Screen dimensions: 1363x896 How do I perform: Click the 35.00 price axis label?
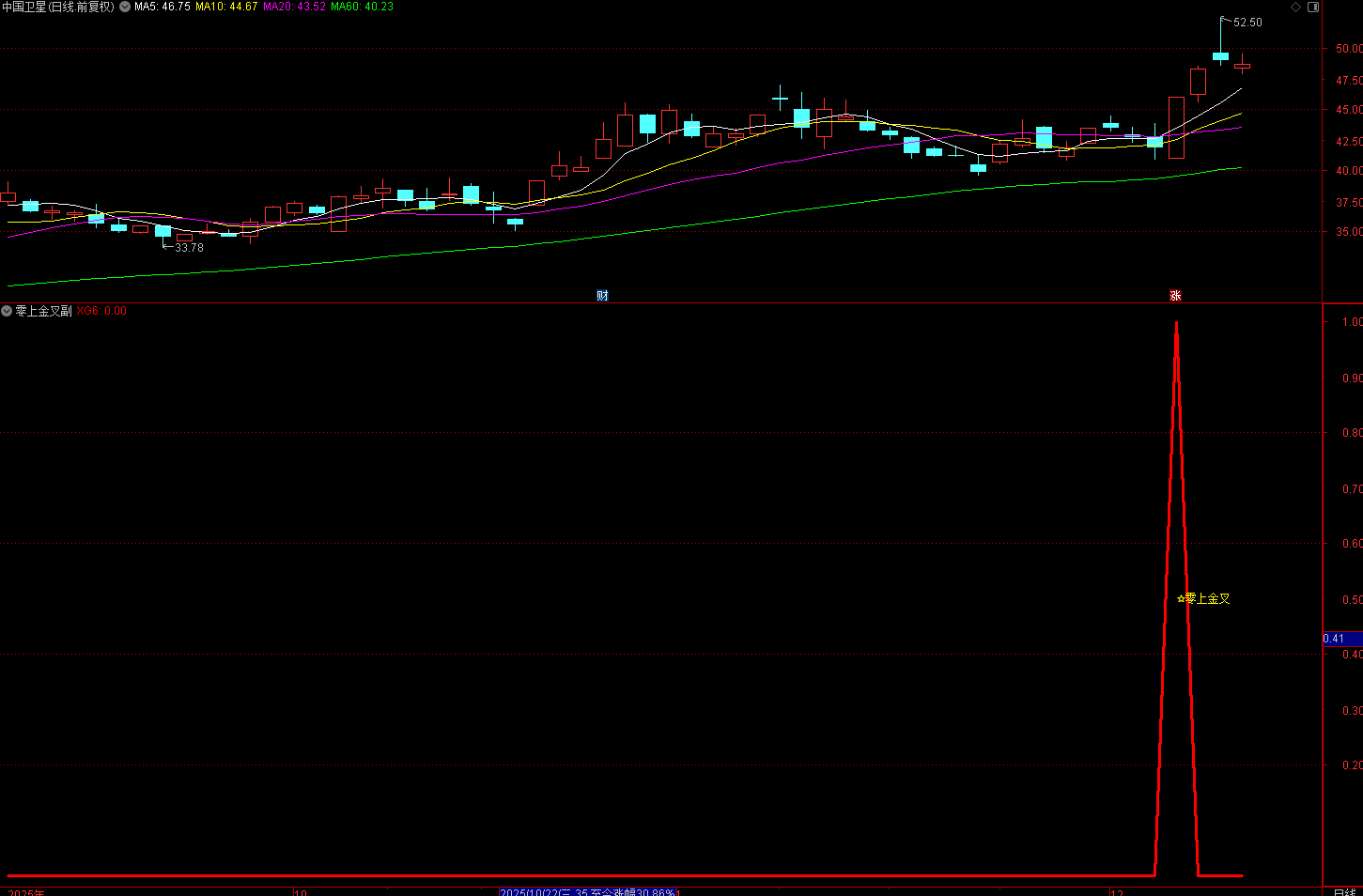click(1349, 232)
